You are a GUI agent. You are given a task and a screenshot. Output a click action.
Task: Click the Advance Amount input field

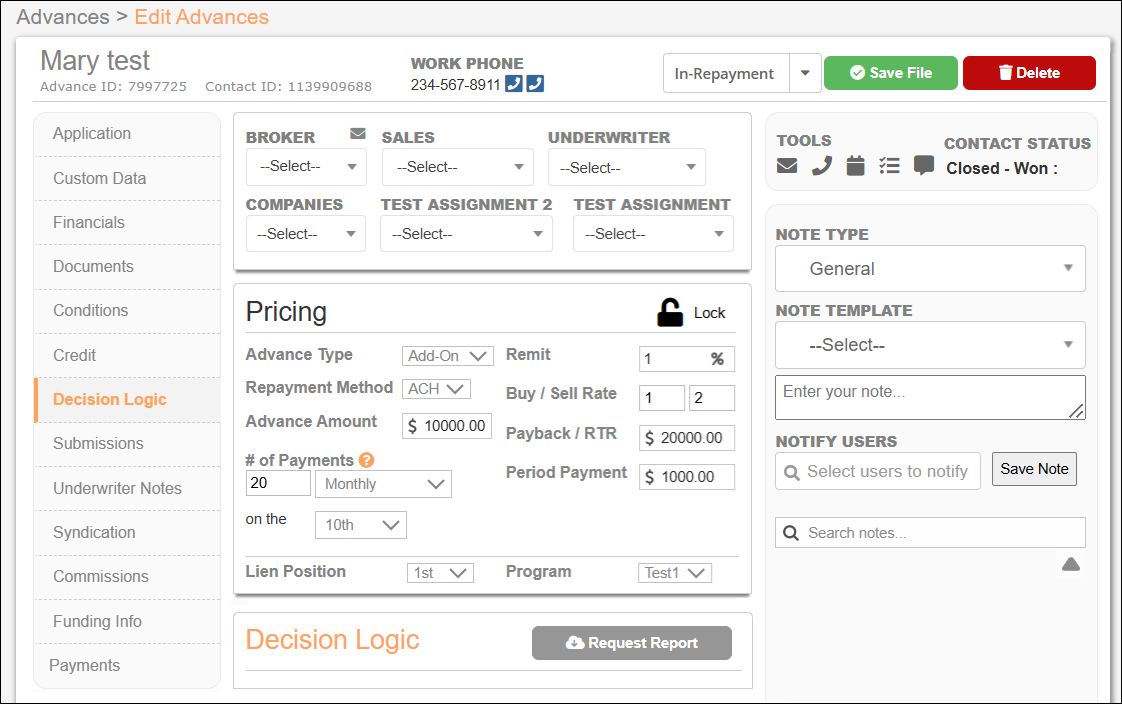click(447, 426)
